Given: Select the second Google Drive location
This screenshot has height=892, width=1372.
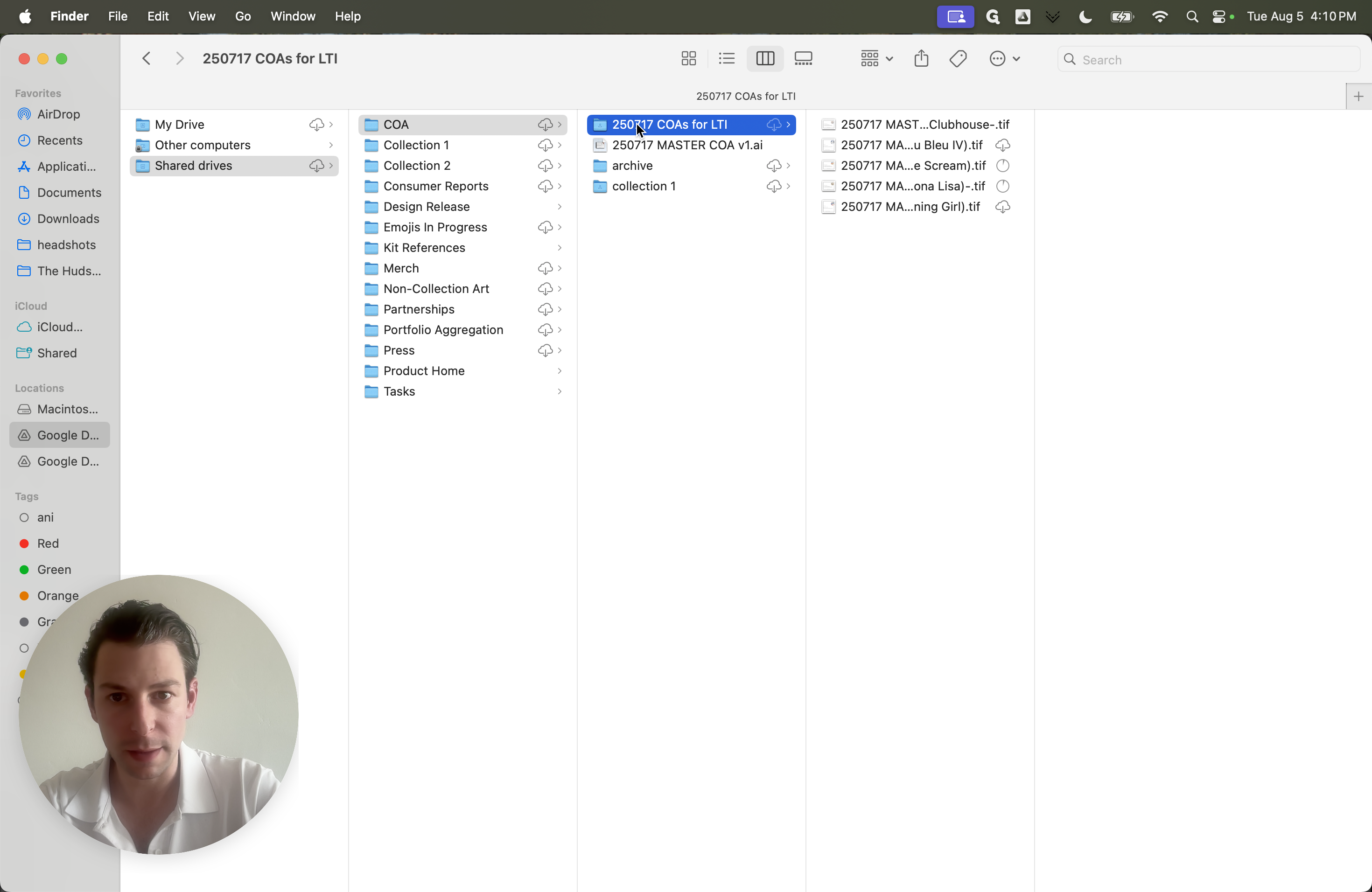Looking at the screenshot, I should tap(59, 461).
